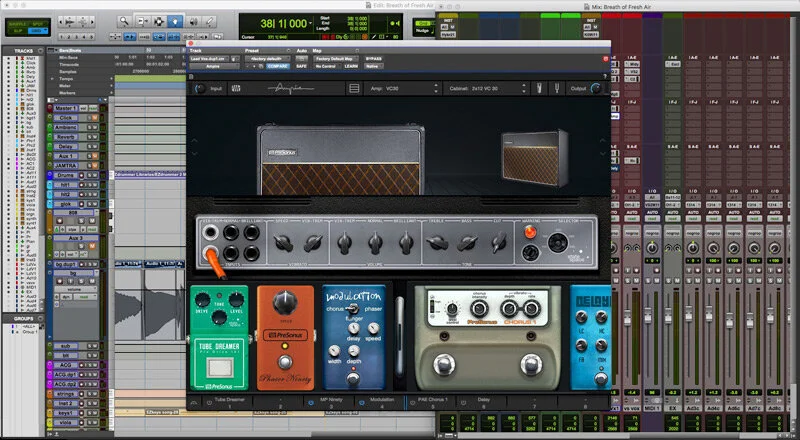
Task: Select SHUFFLE edit mode
Action: coord(17,24)
